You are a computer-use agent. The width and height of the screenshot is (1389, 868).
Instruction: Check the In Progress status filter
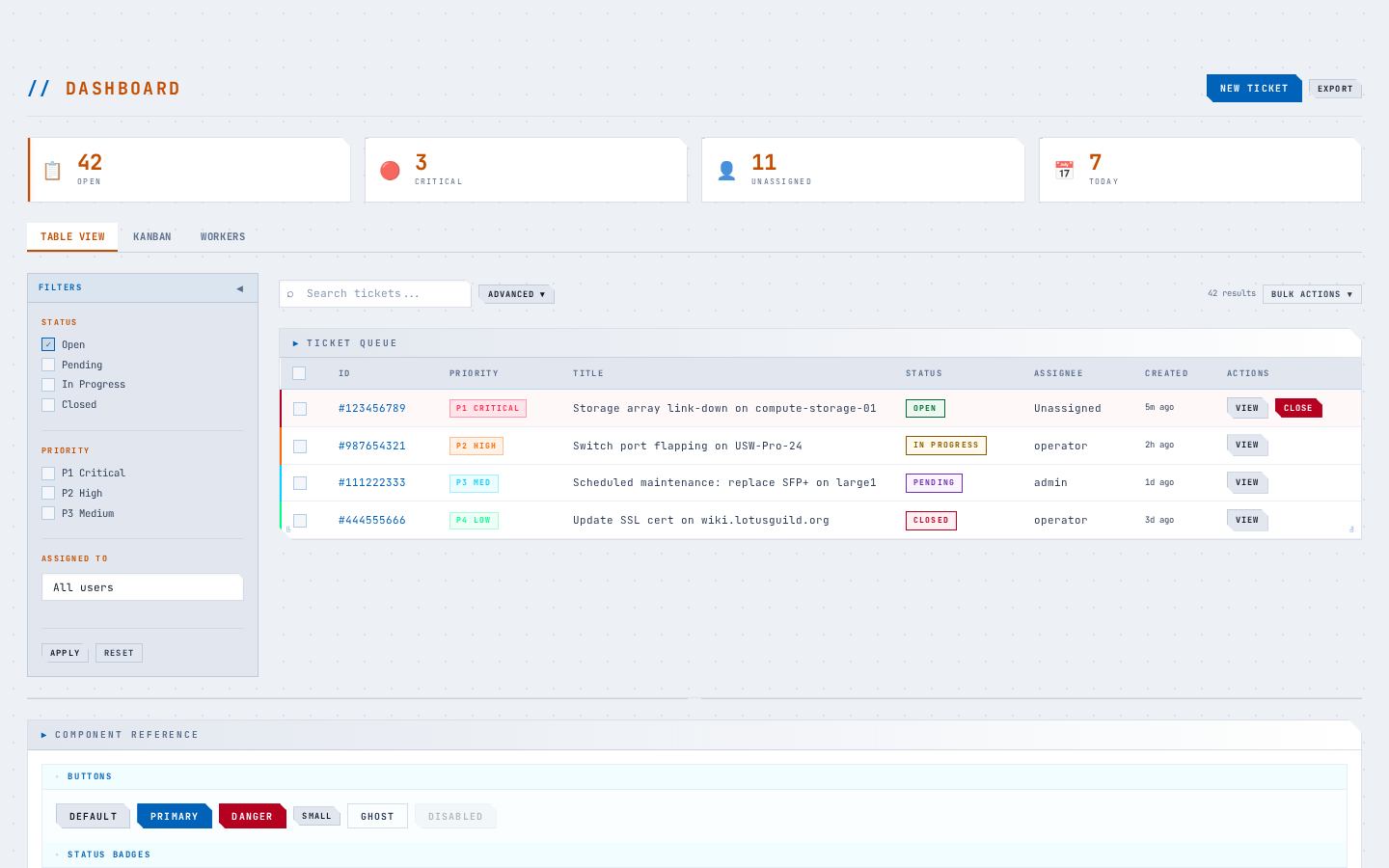48,385
